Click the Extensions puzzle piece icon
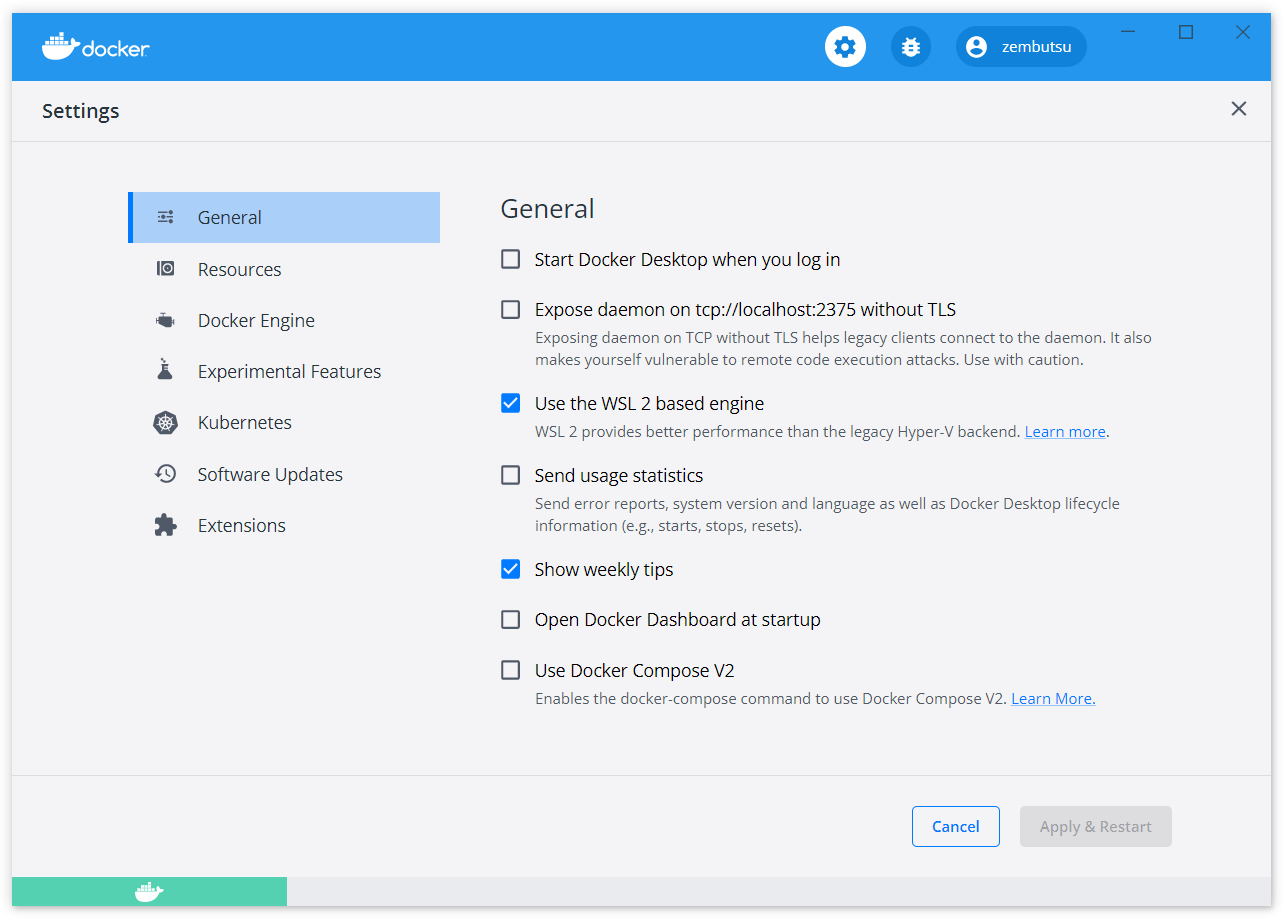Screen dimensions: 1283x923 (166, 525)
